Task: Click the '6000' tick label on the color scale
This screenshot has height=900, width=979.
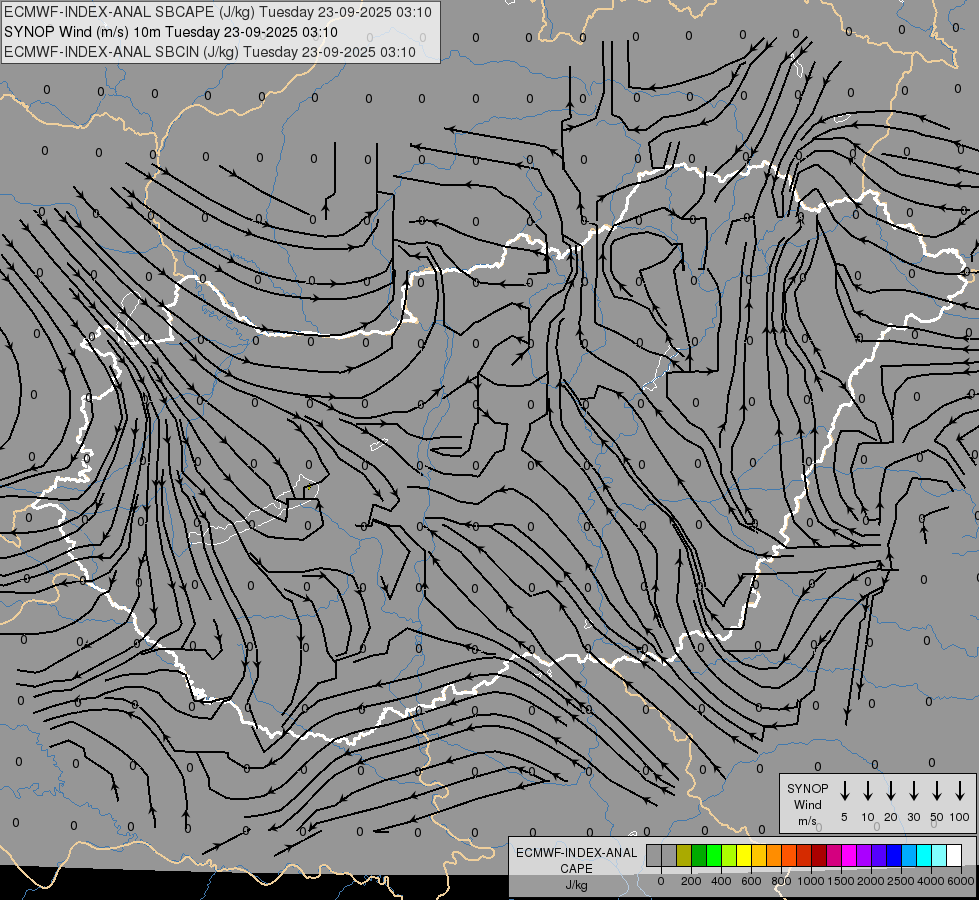Action: (x=961, y=881)
